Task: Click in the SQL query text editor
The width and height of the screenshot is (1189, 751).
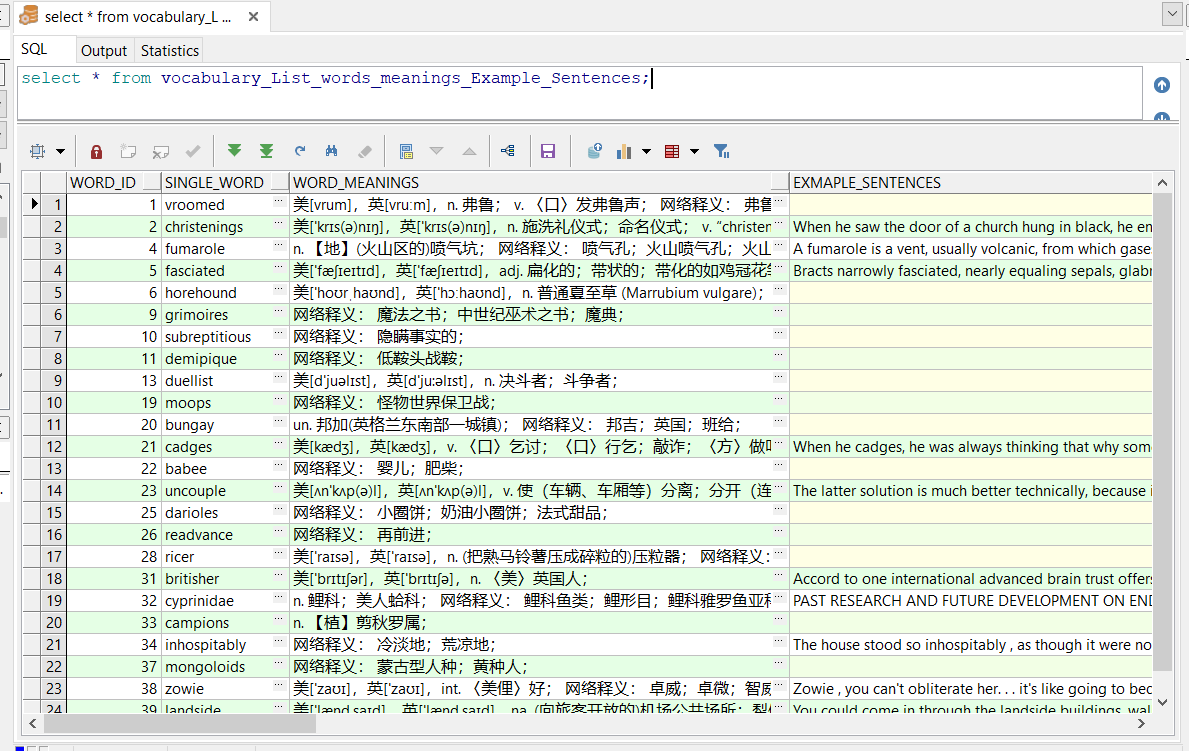Action: (580, 95)
